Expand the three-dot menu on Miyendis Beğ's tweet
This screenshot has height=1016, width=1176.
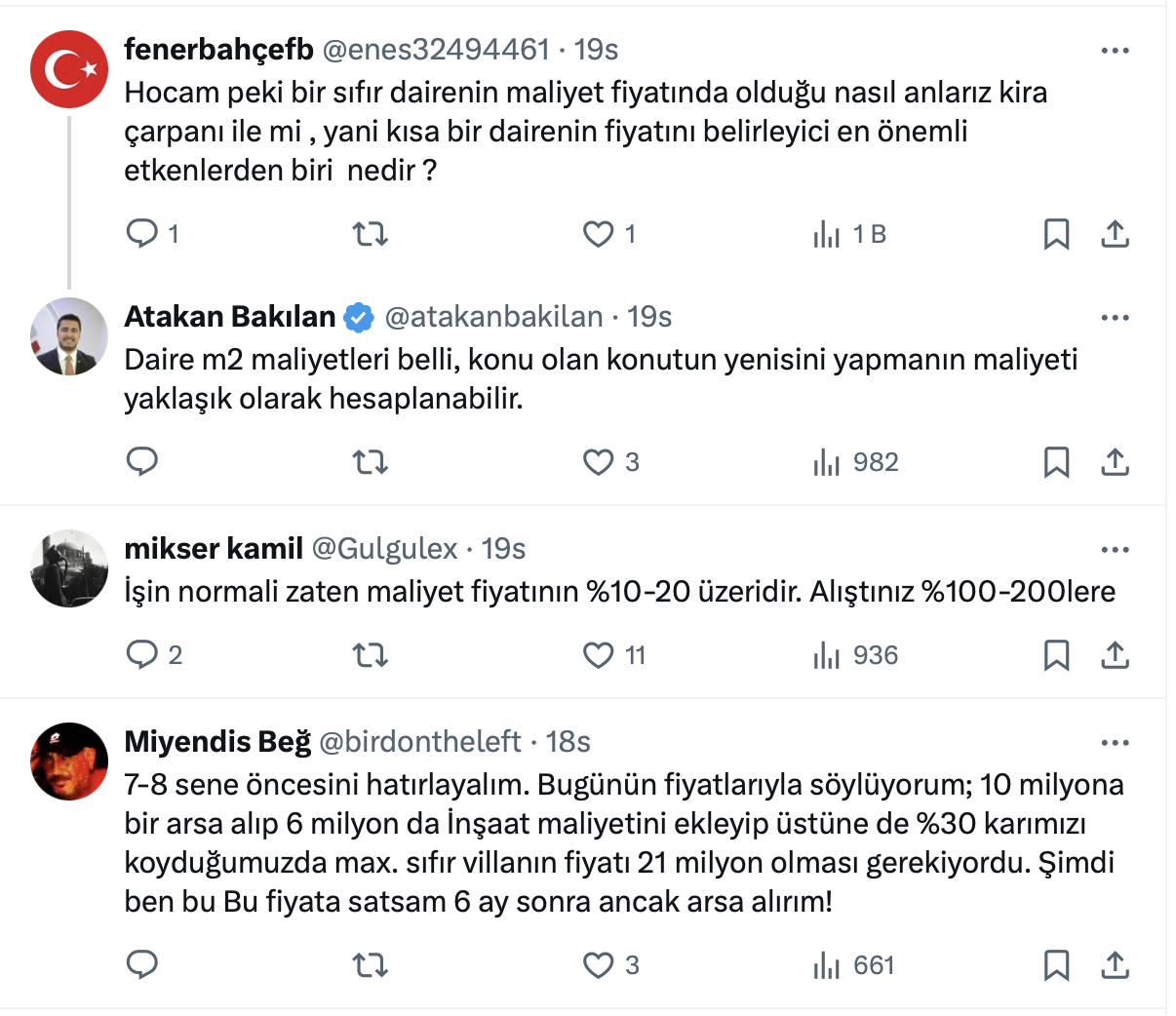(x=1115, y=743)
